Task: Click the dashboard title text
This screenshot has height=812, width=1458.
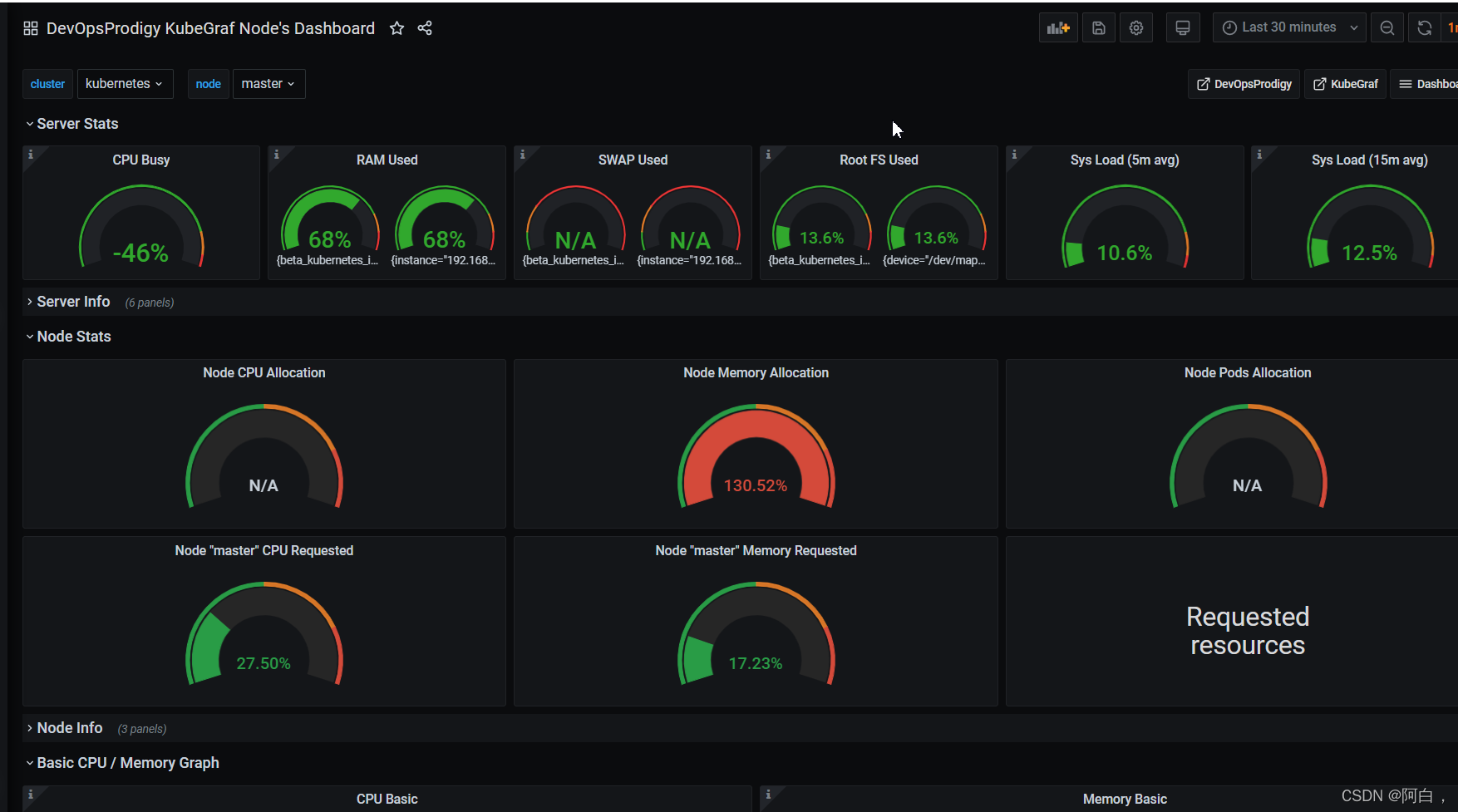Action: (x=210, y=28)
